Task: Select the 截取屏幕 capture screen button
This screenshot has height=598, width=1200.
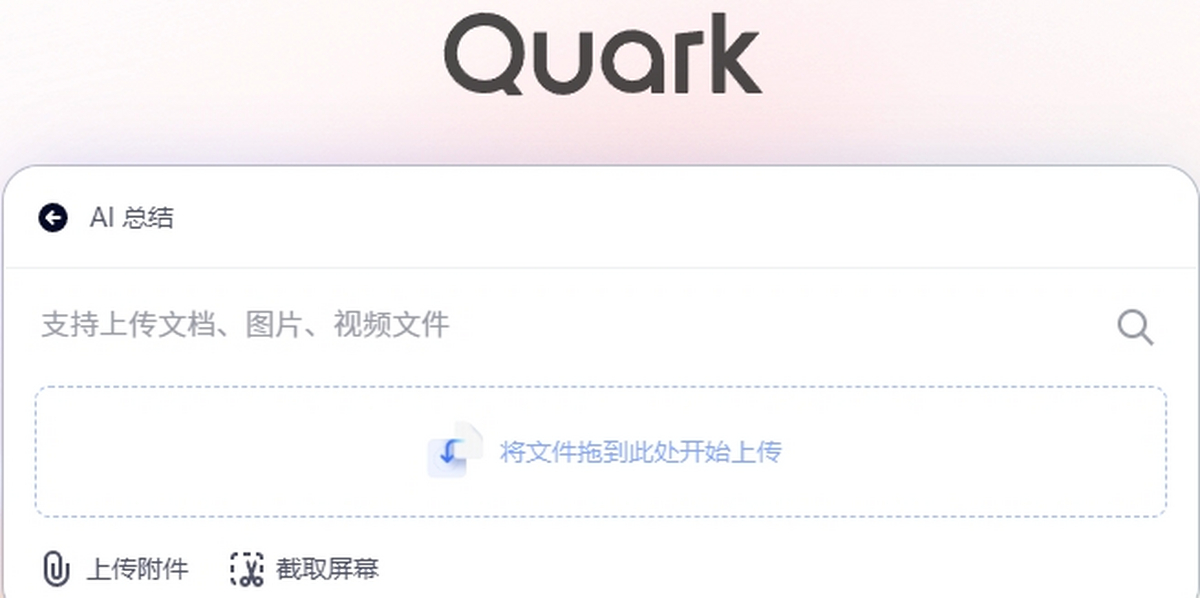Action: tap(305, 569)
